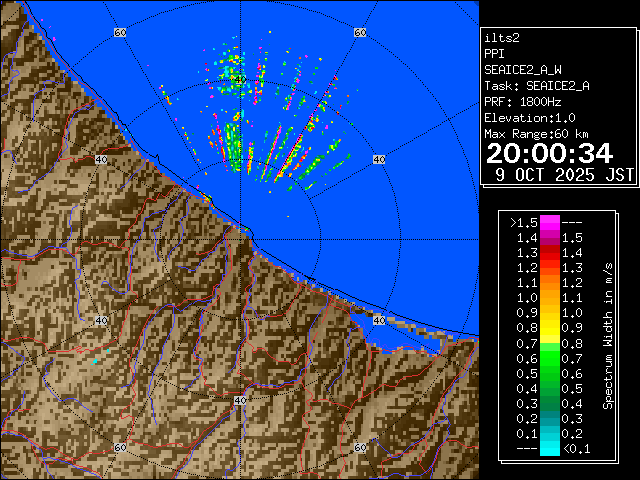Click the PPI scan type label
The width and height of the screenshot is (640, 480).
pyautogui.click(x=494, y=53)
